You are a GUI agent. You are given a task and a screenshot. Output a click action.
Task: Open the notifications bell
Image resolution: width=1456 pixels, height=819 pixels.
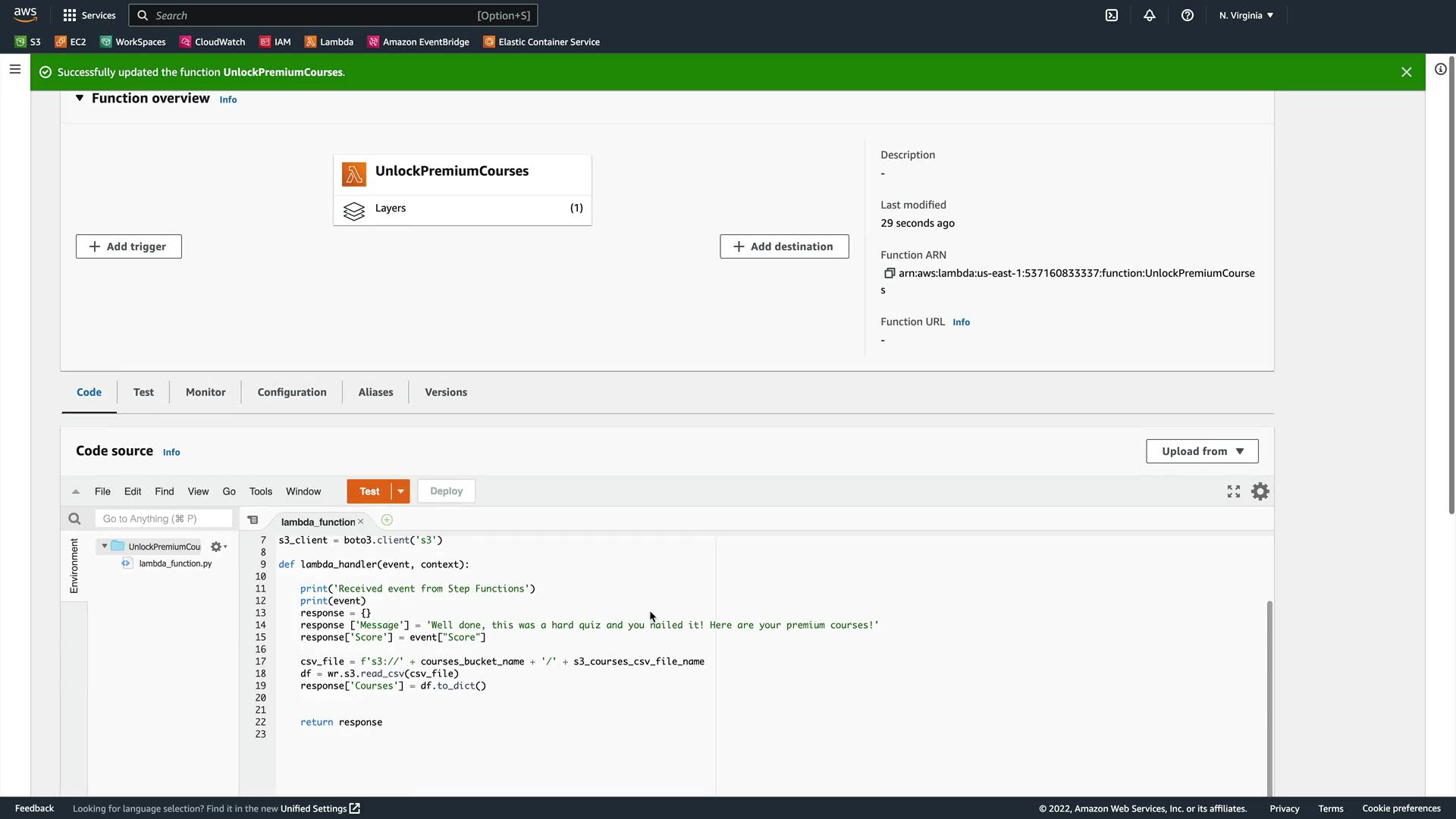coord(1150,15)
